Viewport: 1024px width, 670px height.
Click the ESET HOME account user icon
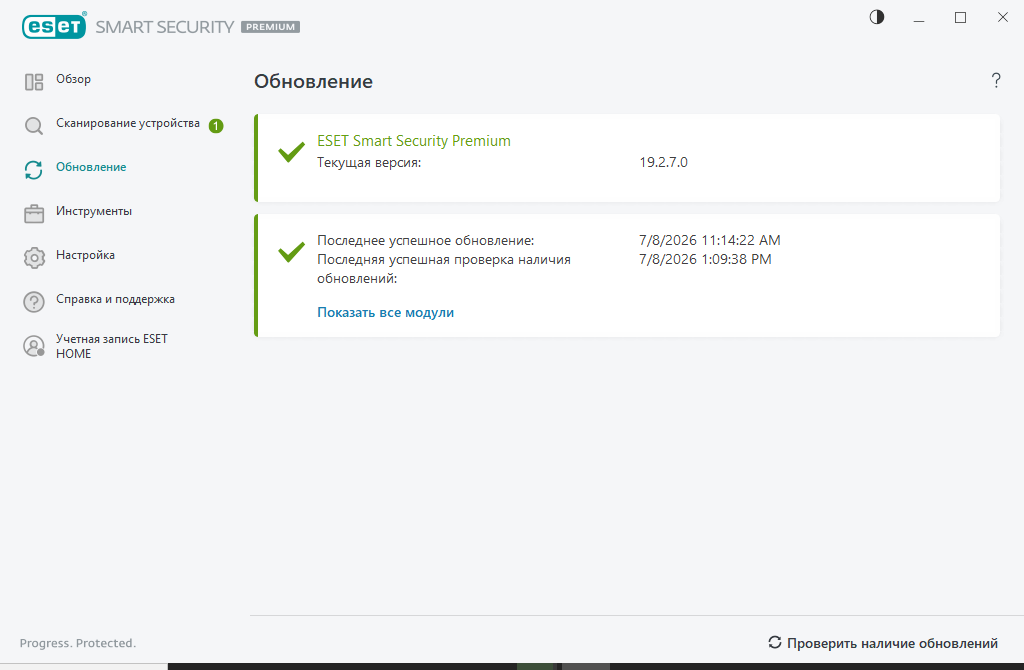(x=34, y=346)
